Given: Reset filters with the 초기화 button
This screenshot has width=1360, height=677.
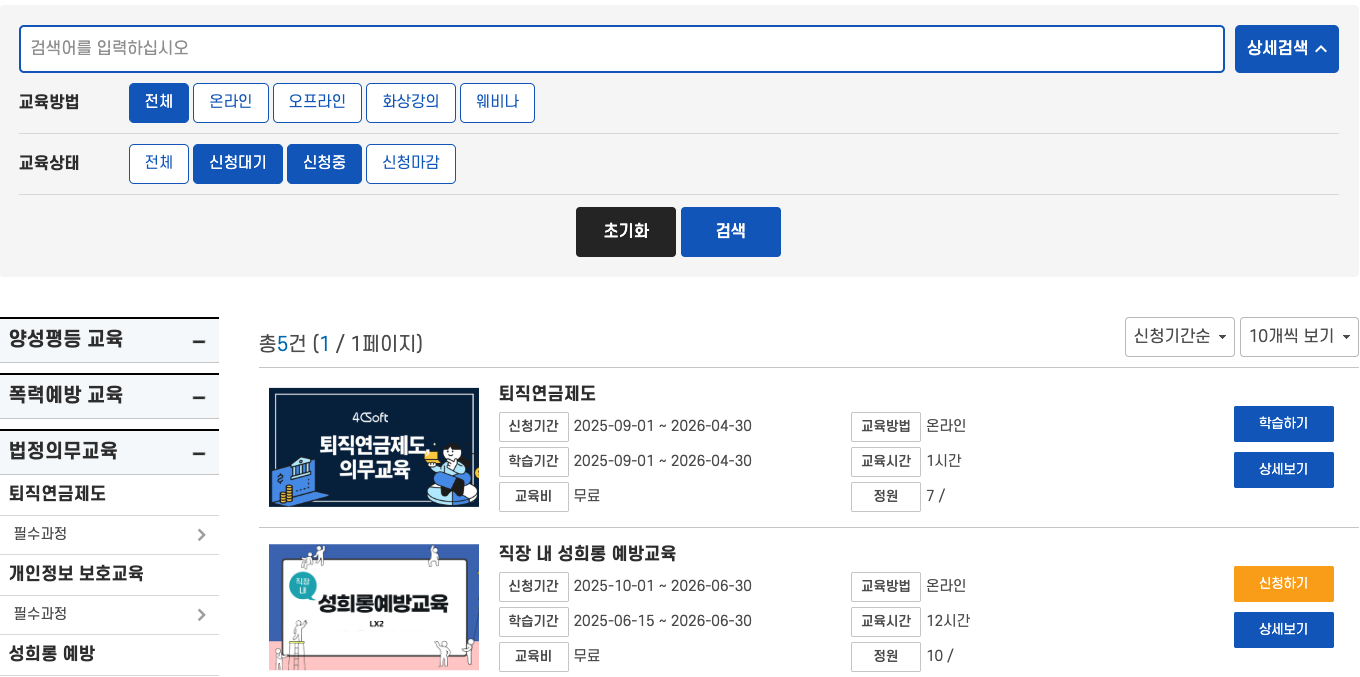Looking at the screenshot, I should (x=626, y=232).
